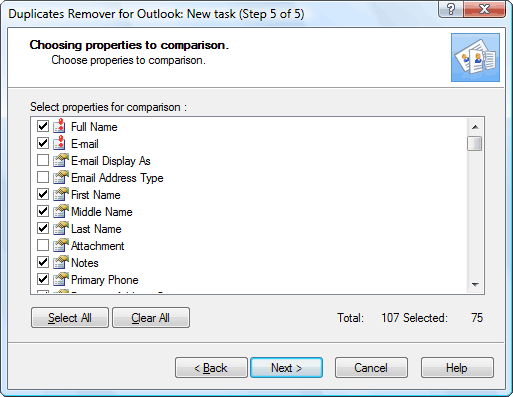Click the properties list scrollbar thumb
The width and height of the screenshot is (513, 397).
(475, 144)
